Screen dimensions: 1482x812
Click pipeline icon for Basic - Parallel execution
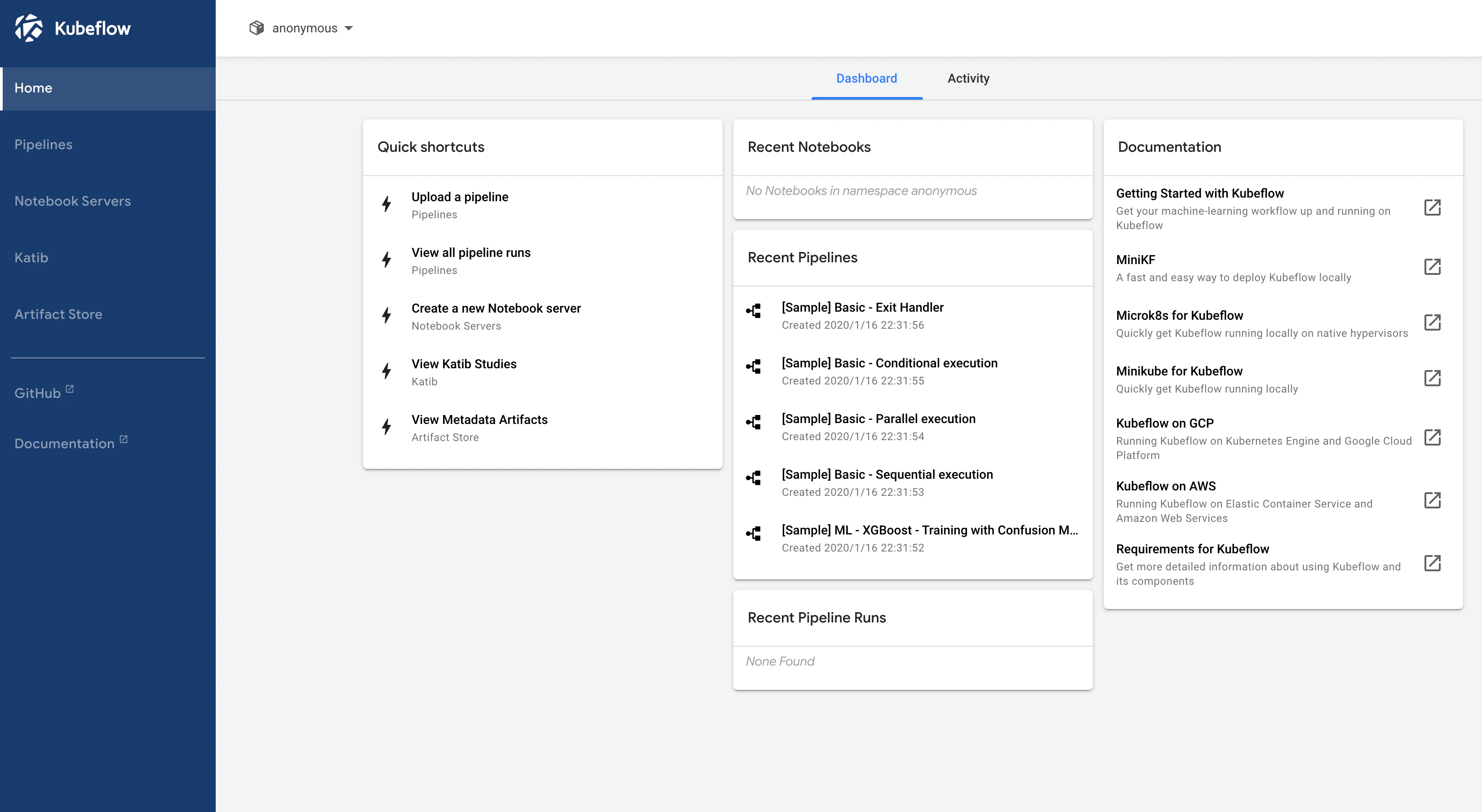click(754, 423)
